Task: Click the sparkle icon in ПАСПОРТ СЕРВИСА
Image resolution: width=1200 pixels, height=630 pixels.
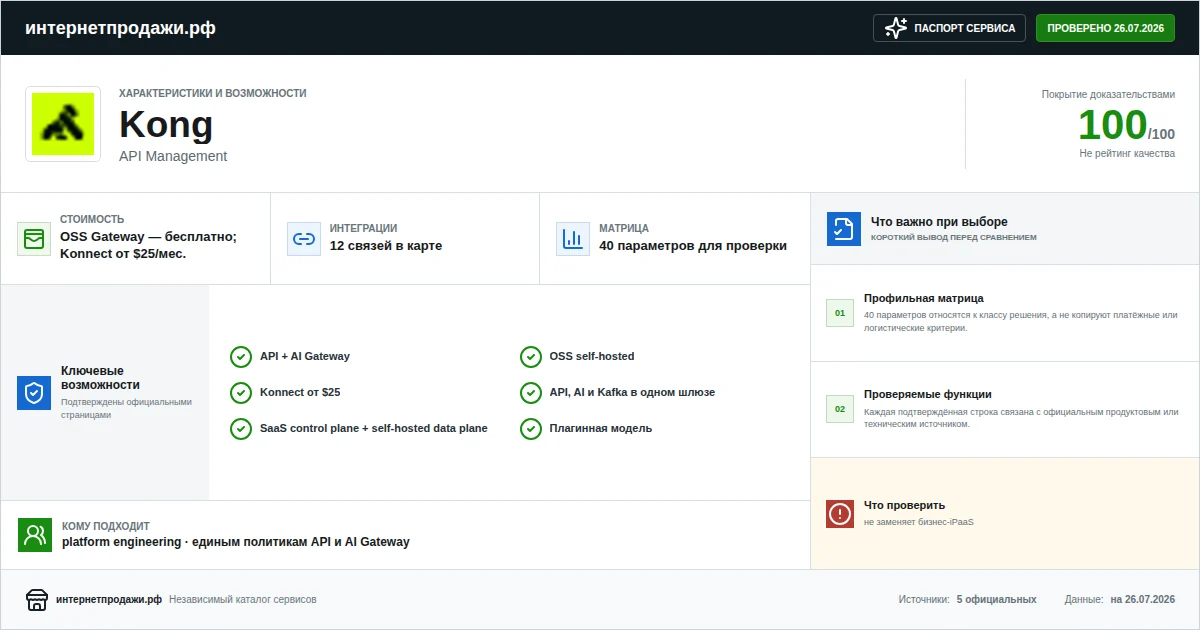Action: (896, 28)
